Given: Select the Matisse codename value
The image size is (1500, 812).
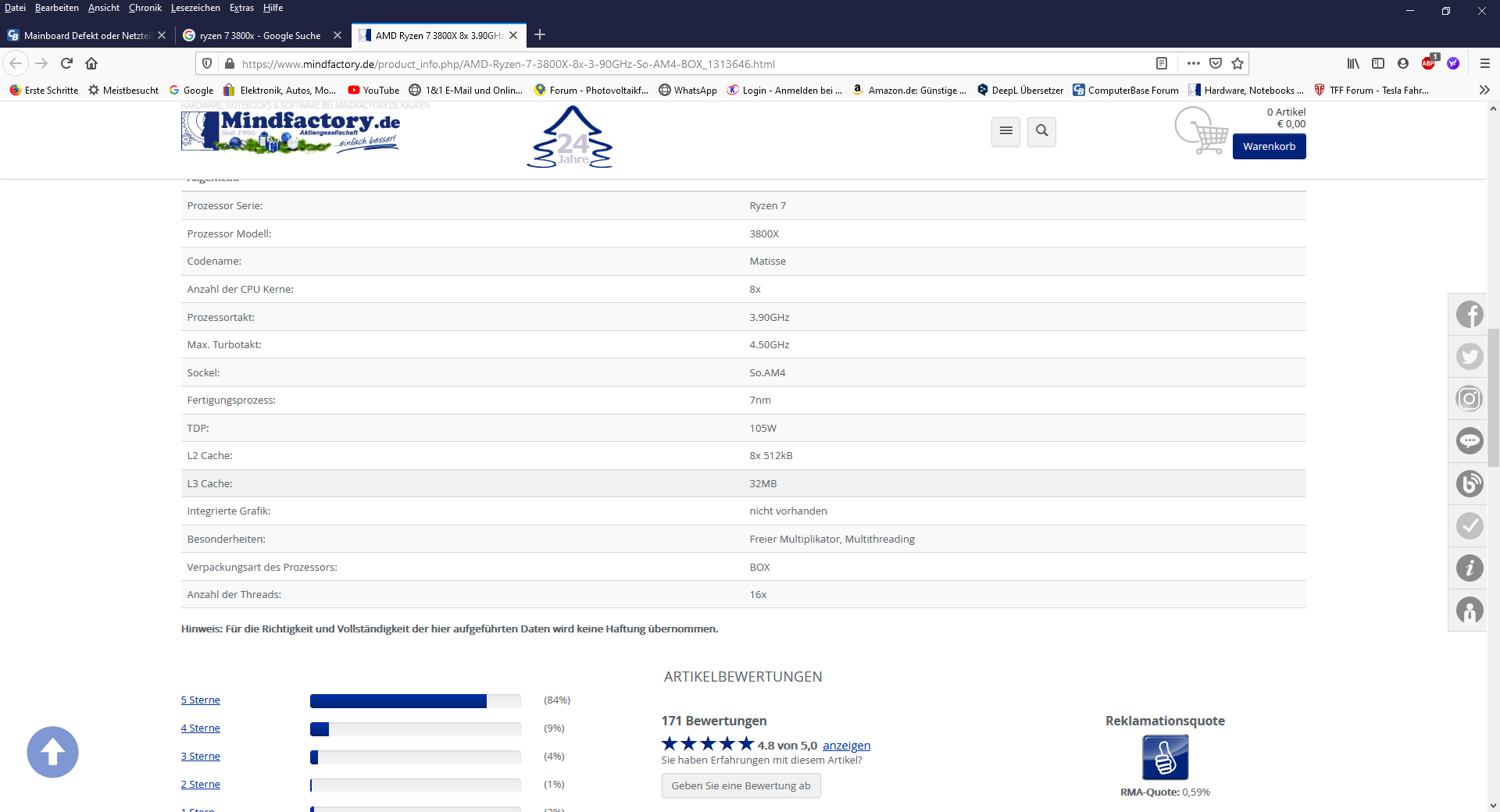Looking at the screenshot, I should coord(768,262).
